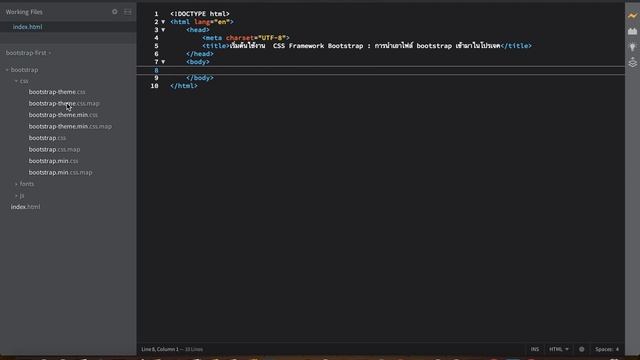The height and width of the screenshot is (360, 640).
Task: Click line number 1 in gutter
Action: coord(156,14)
